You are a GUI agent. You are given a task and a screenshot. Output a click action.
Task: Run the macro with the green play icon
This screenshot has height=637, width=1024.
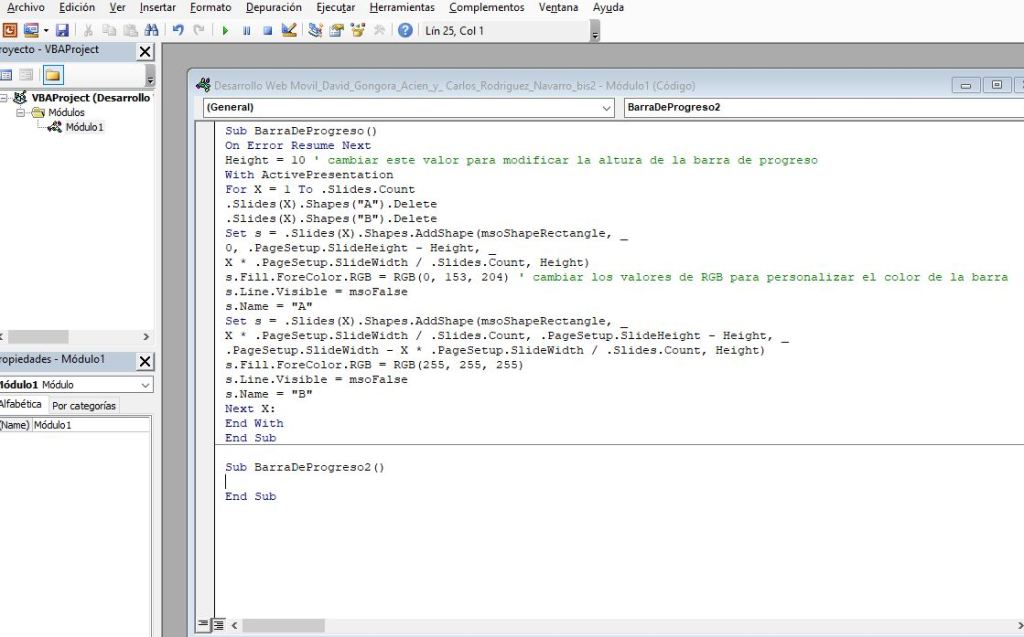225,31
